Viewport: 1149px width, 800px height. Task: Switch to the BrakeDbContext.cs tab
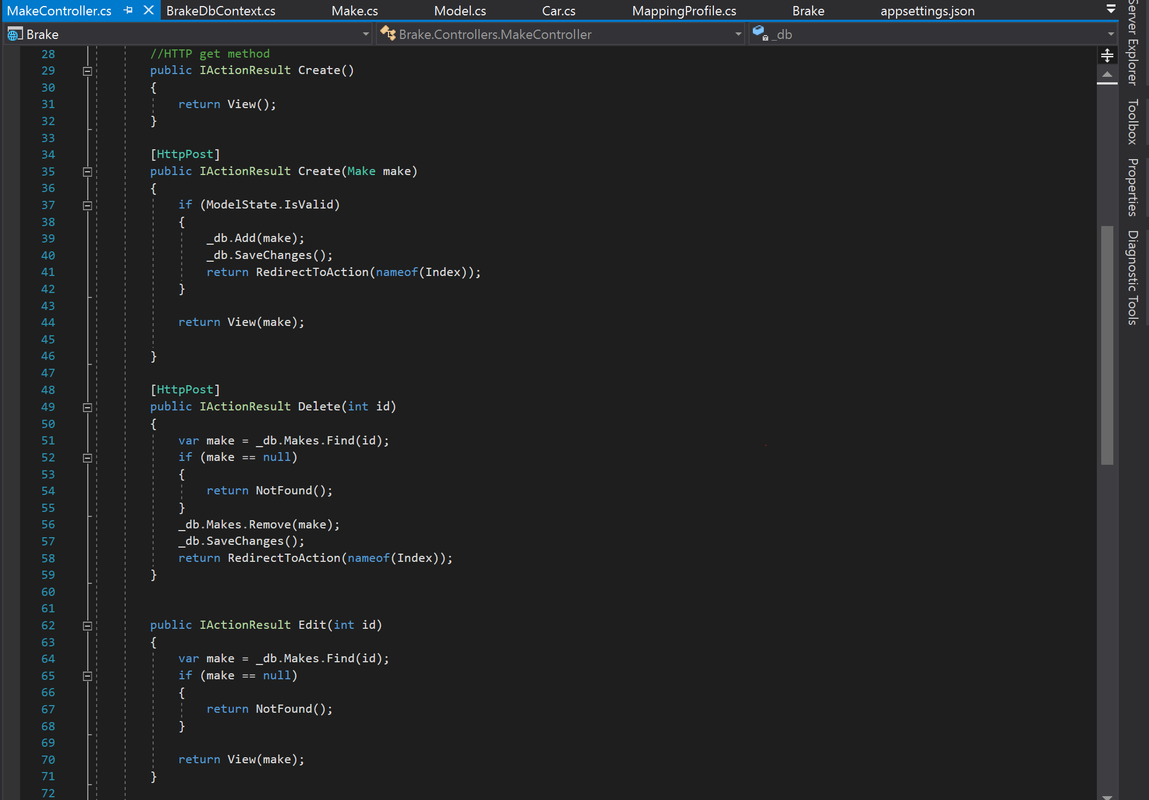tap(221, 10)
